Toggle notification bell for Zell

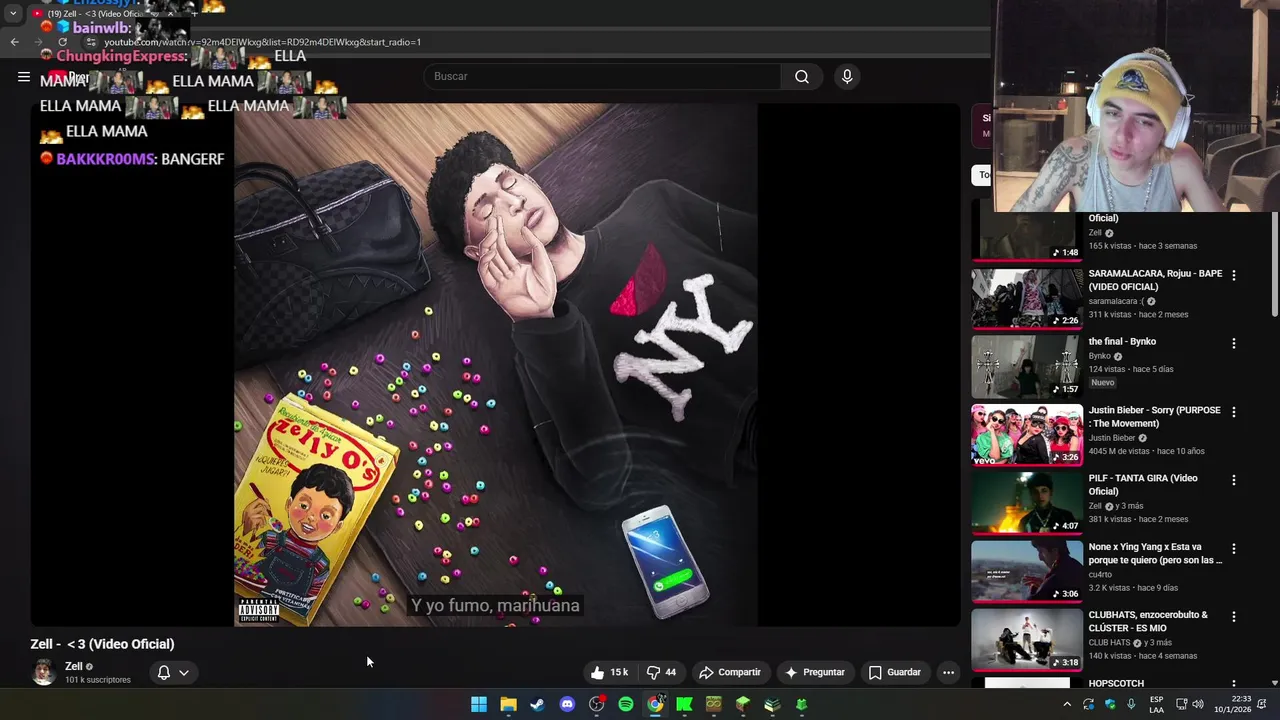(x=164, y=672)
